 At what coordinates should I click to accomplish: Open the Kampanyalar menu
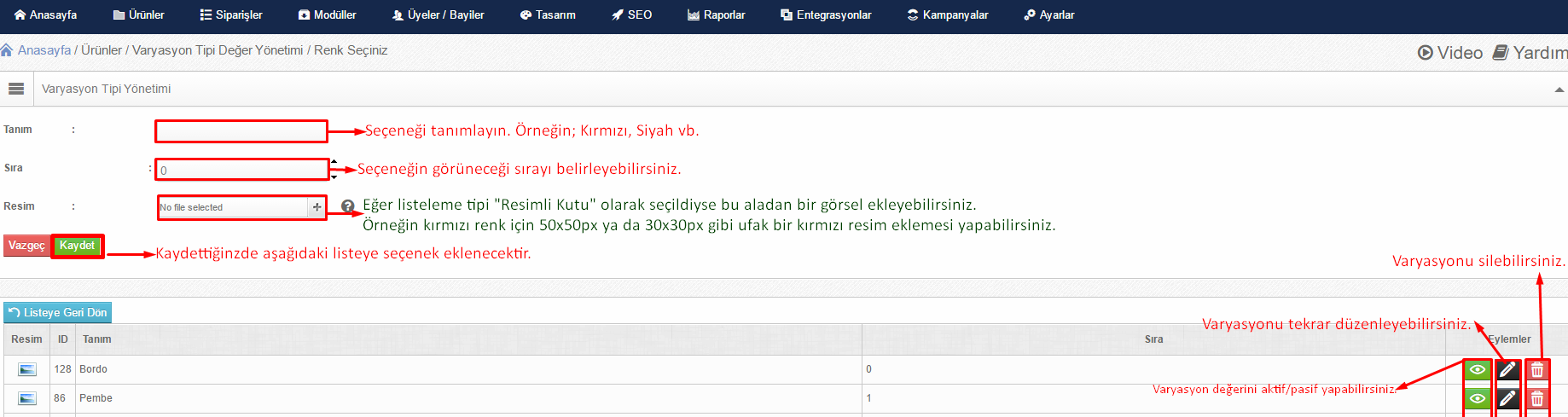(x=948, y=14)
